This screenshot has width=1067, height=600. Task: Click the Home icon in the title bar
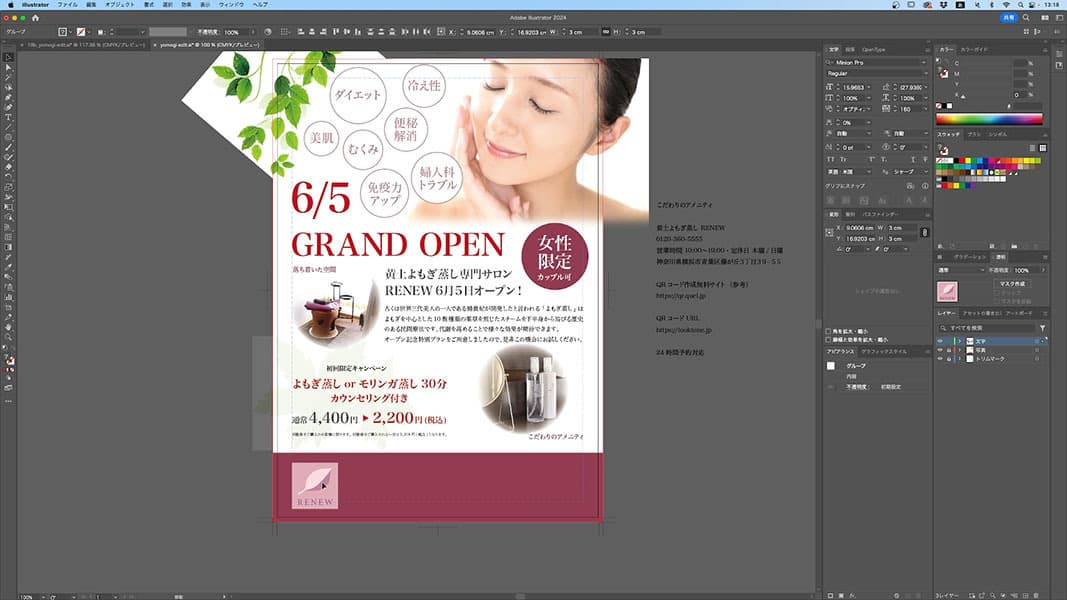pos(36,18)
